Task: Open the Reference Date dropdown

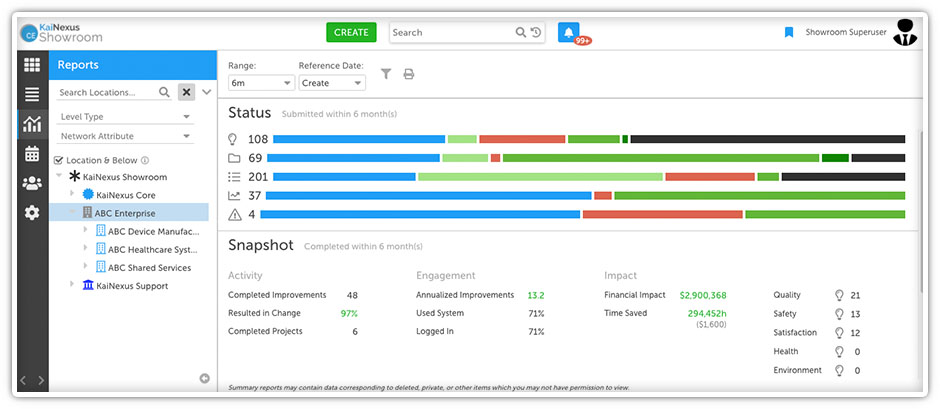Action: click(x=331, y=83)
